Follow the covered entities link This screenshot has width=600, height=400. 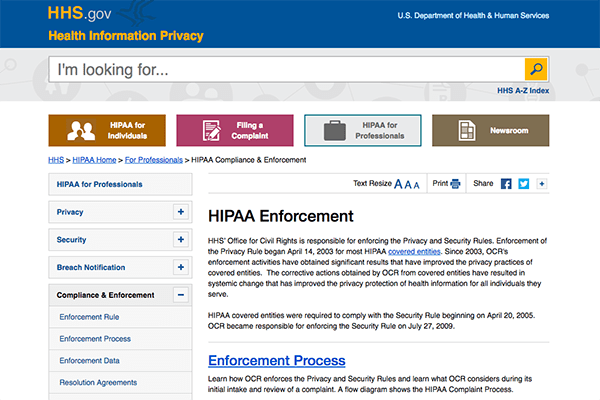point(414,251)
